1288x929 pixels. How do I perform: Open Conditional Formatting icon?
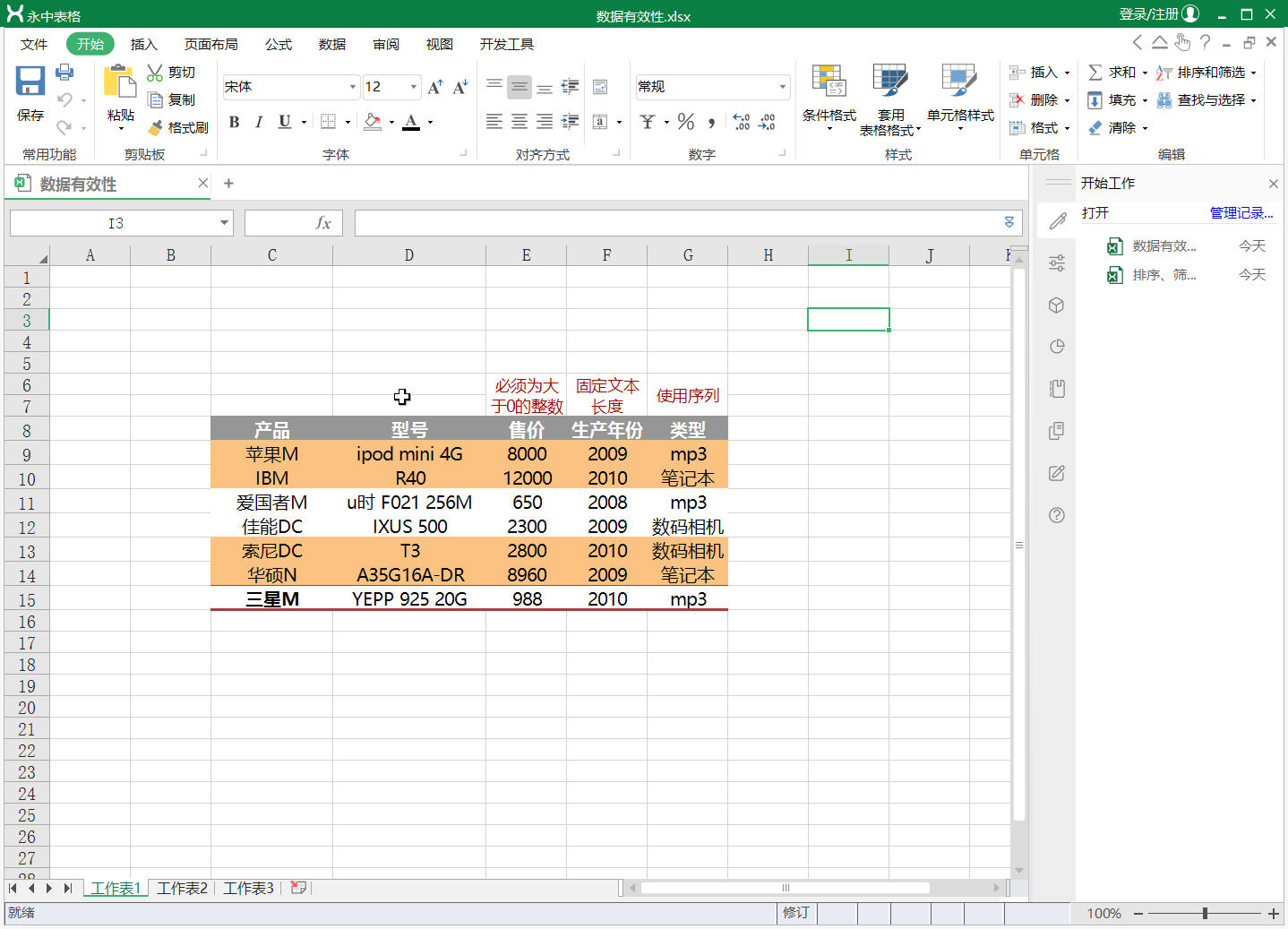(x=829, y=82)
